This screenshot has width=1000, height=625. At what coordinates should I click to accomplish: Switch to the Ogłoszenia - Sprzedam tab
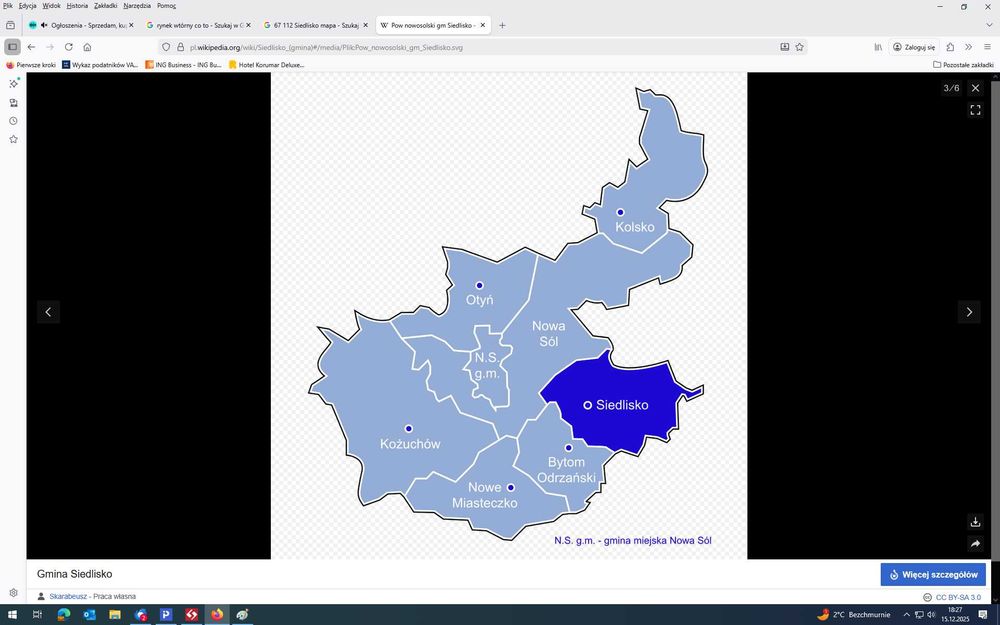pyautogui.click(x=80, y=25)
